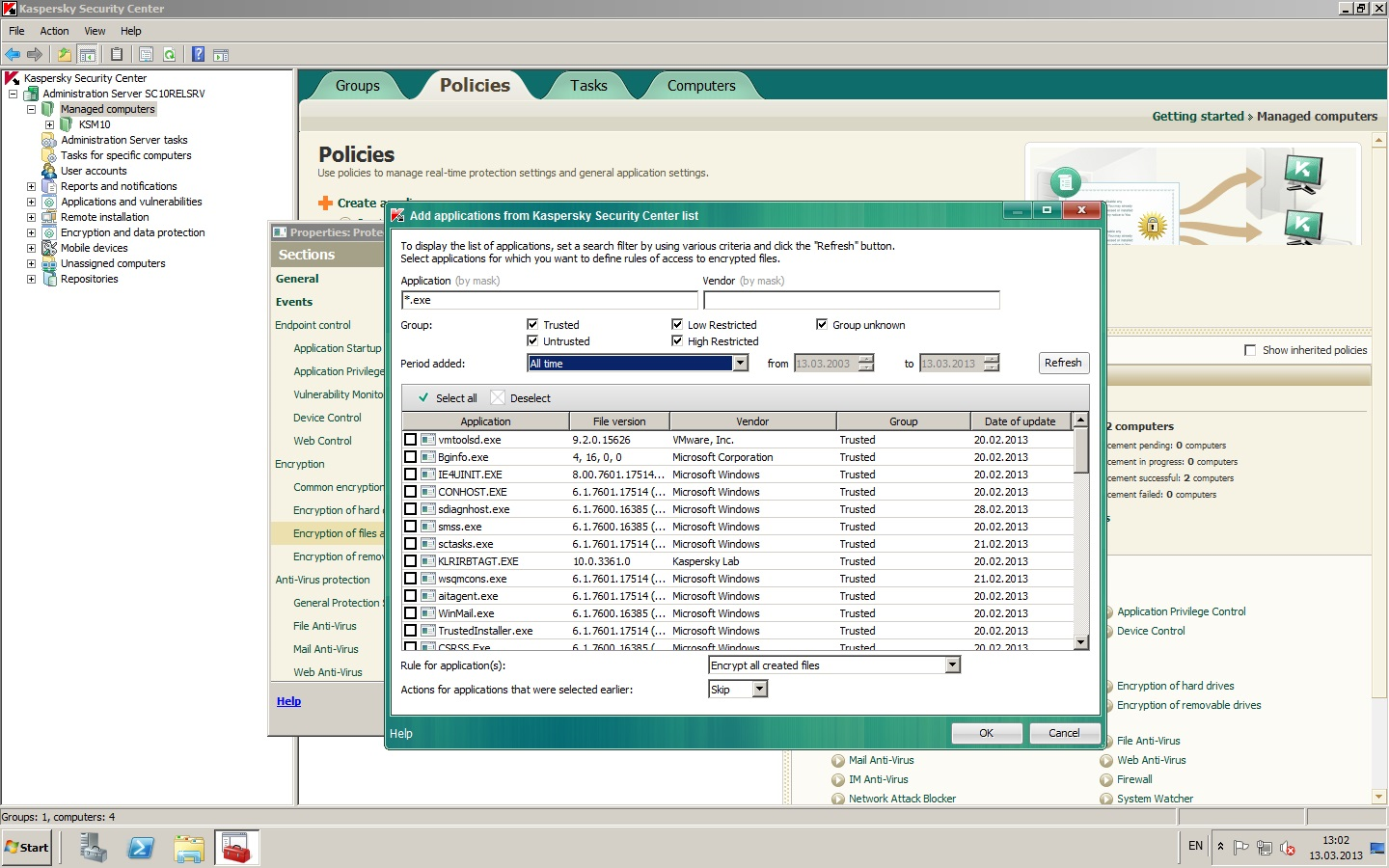The height and width of the screenshot is (868, 1389).
Task: Expand Reports and notifications node
Action: point(31,186)
